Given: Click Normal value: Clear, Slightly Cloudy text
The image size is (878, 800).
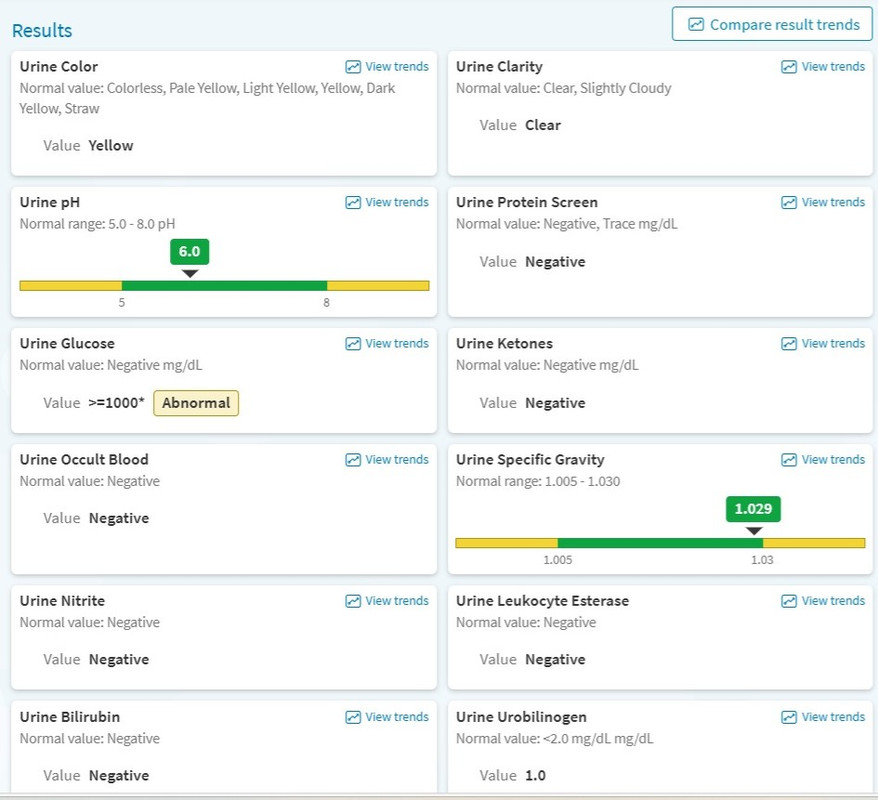Looking at the screenshot, I should pyautogui.click(x=563, y=88).
